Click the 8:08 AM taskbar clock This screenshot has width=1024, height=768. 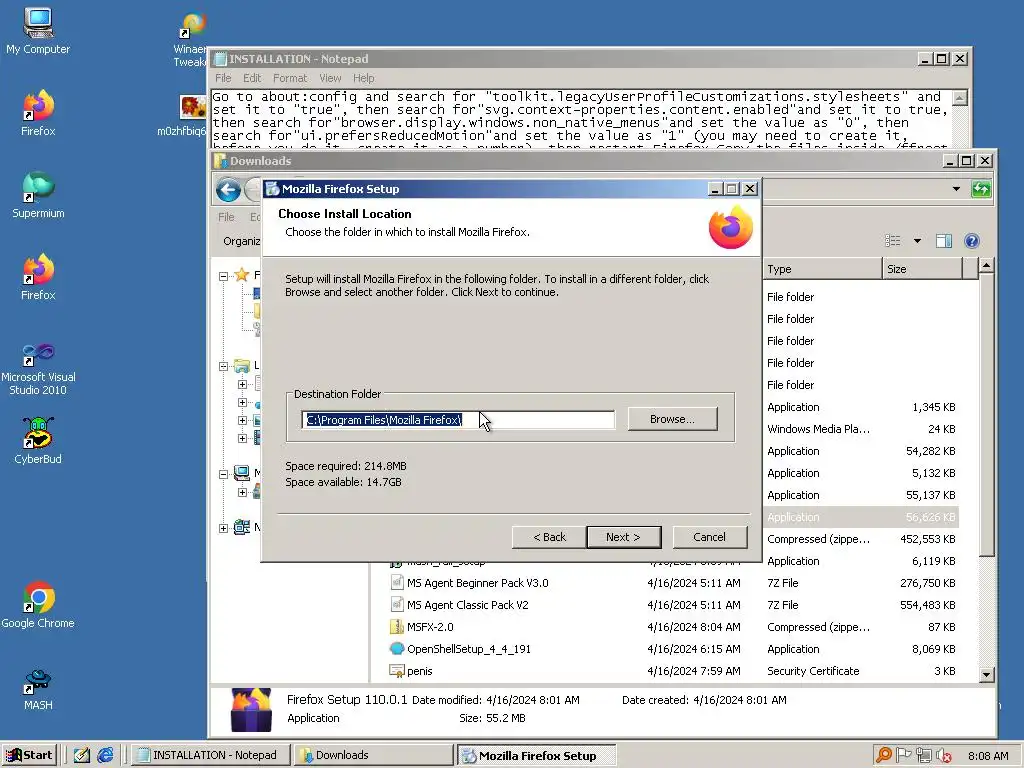(x=988, y=756)
